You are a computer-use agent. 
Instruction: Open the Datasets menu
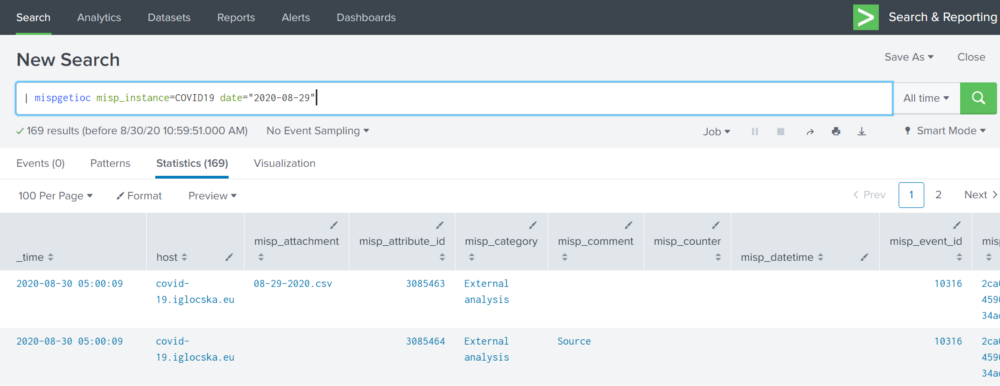click(x=169, y=18)
